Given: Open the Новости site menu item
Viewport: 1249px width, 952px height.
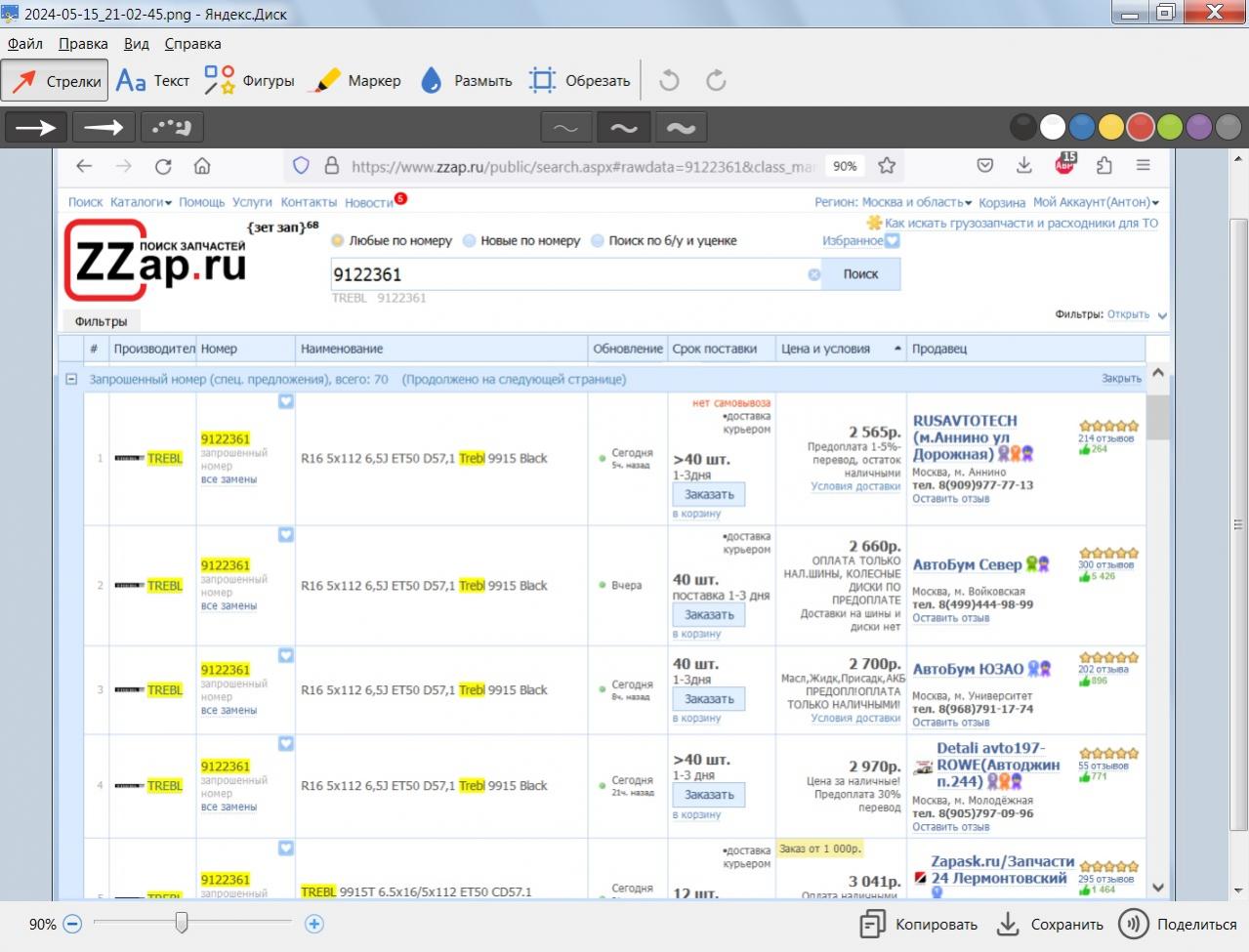Looking at the screenshot, I should [369, 202].
